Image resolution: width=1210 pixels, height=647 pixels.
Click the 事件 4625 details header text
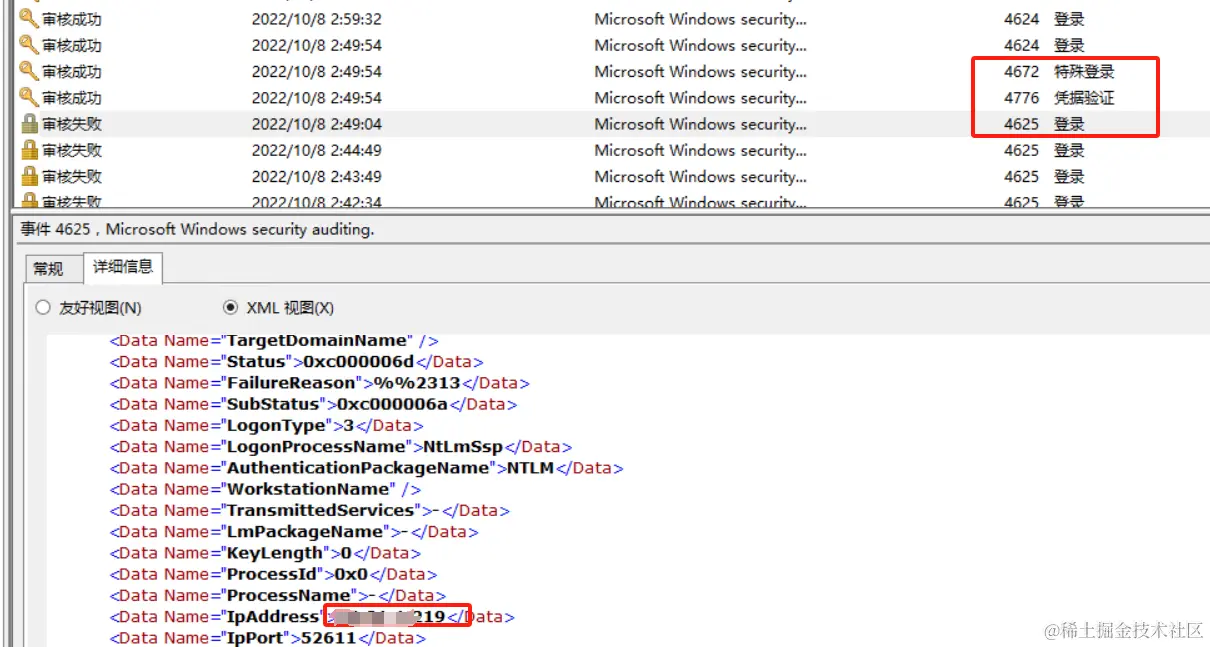tap(197, 229)
